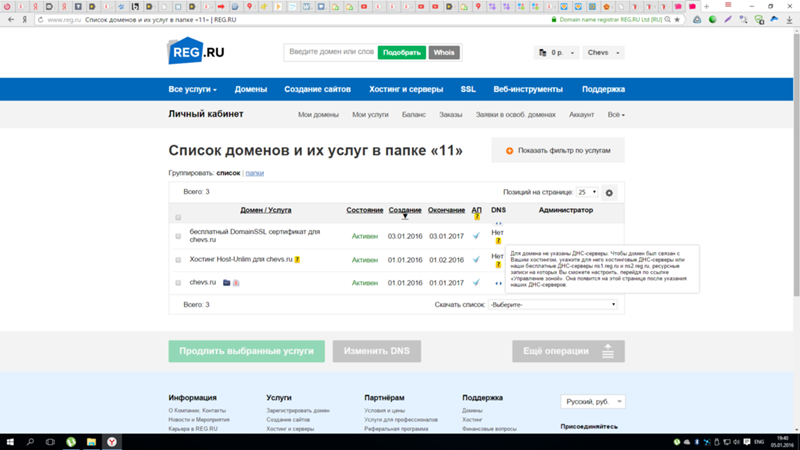Click the yellow help badge after Host-Unlim
800x450 pixels.
pyautogui.click(x=297, y=260)
